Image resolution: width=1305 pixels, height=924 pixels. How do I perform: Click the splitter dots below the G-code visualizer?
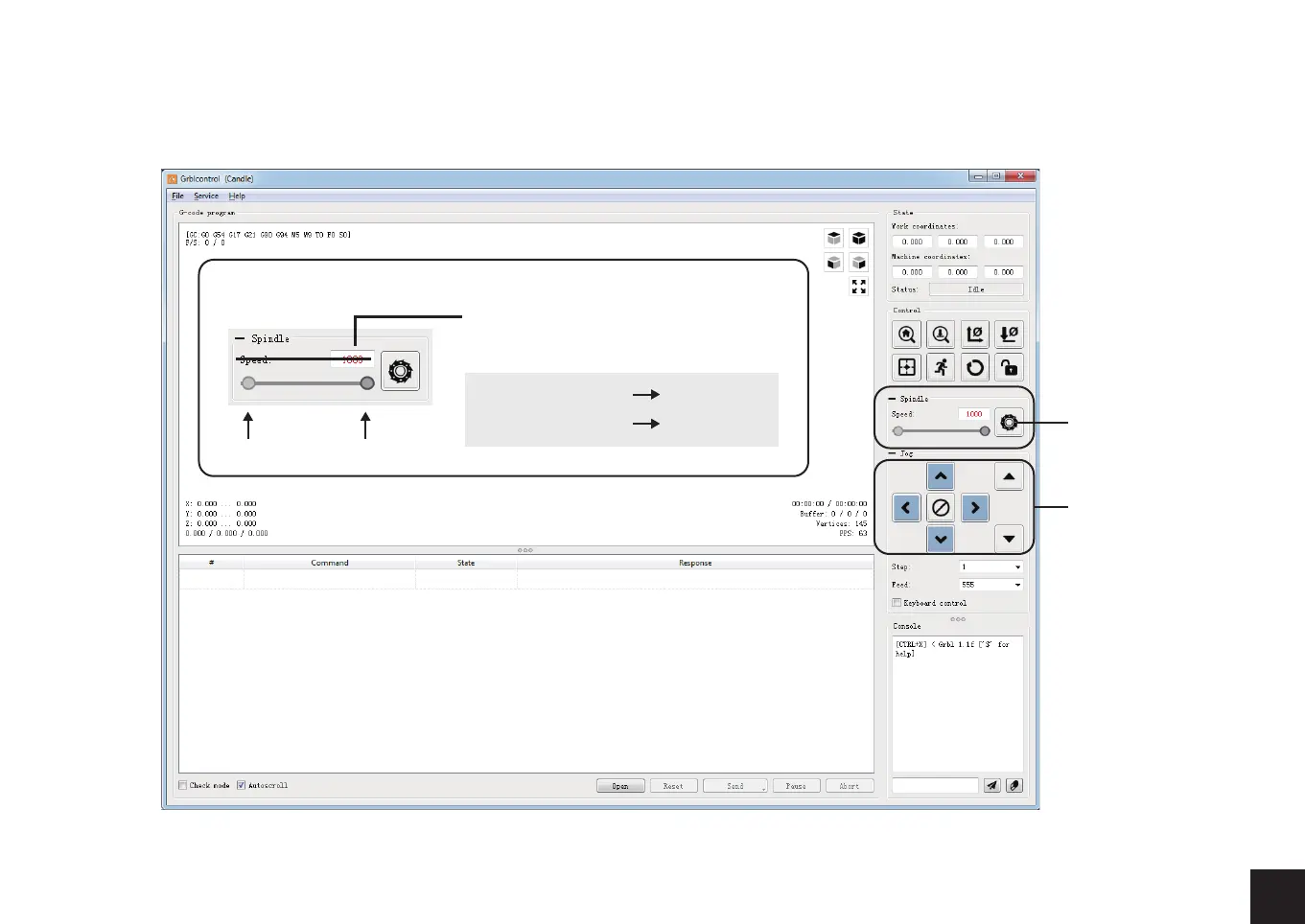525,550
